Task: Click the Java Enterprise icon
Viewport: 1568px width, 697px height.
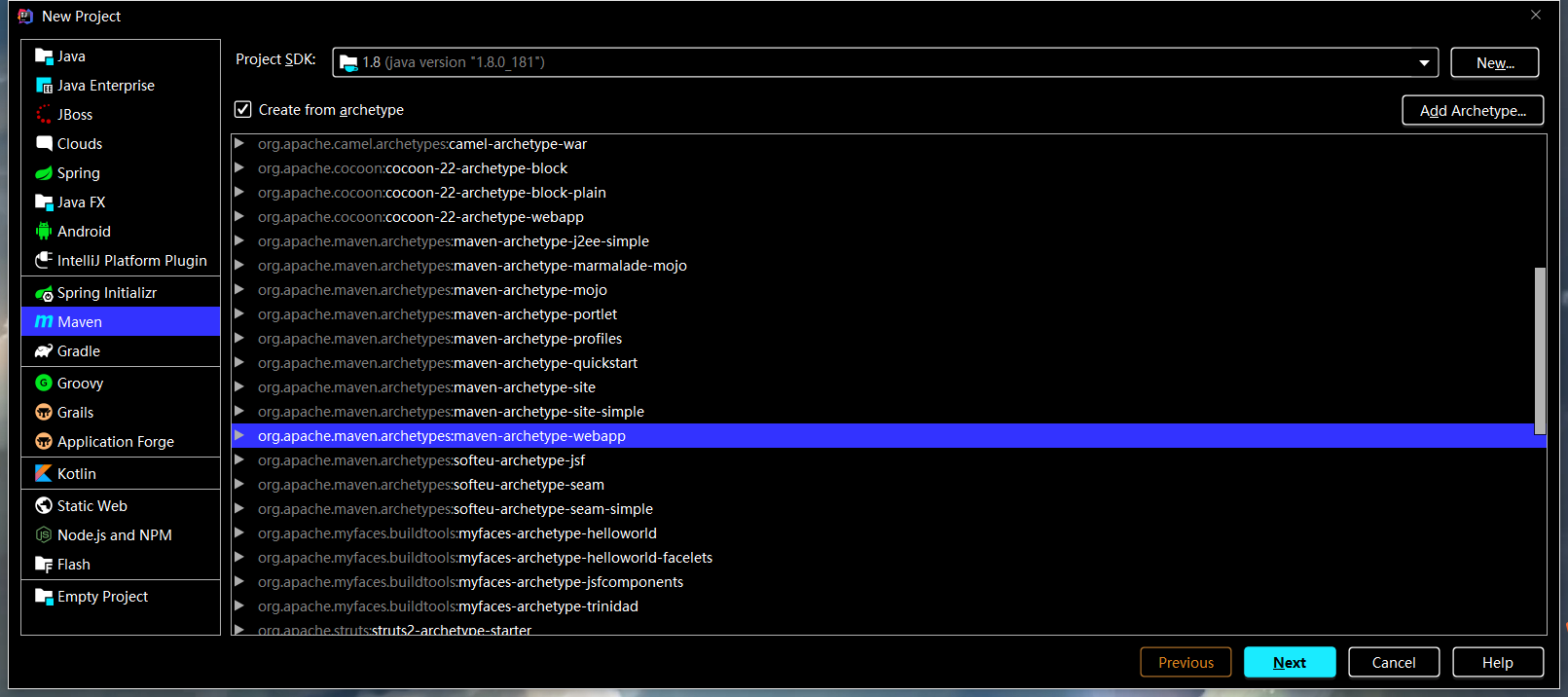Action: click(44, 86)
